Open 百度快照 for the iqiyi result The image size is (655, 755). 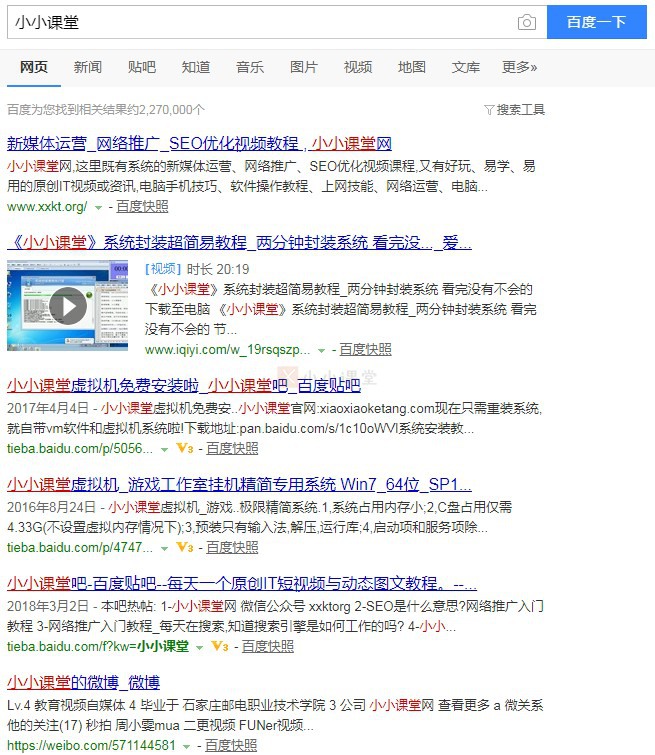365,350
